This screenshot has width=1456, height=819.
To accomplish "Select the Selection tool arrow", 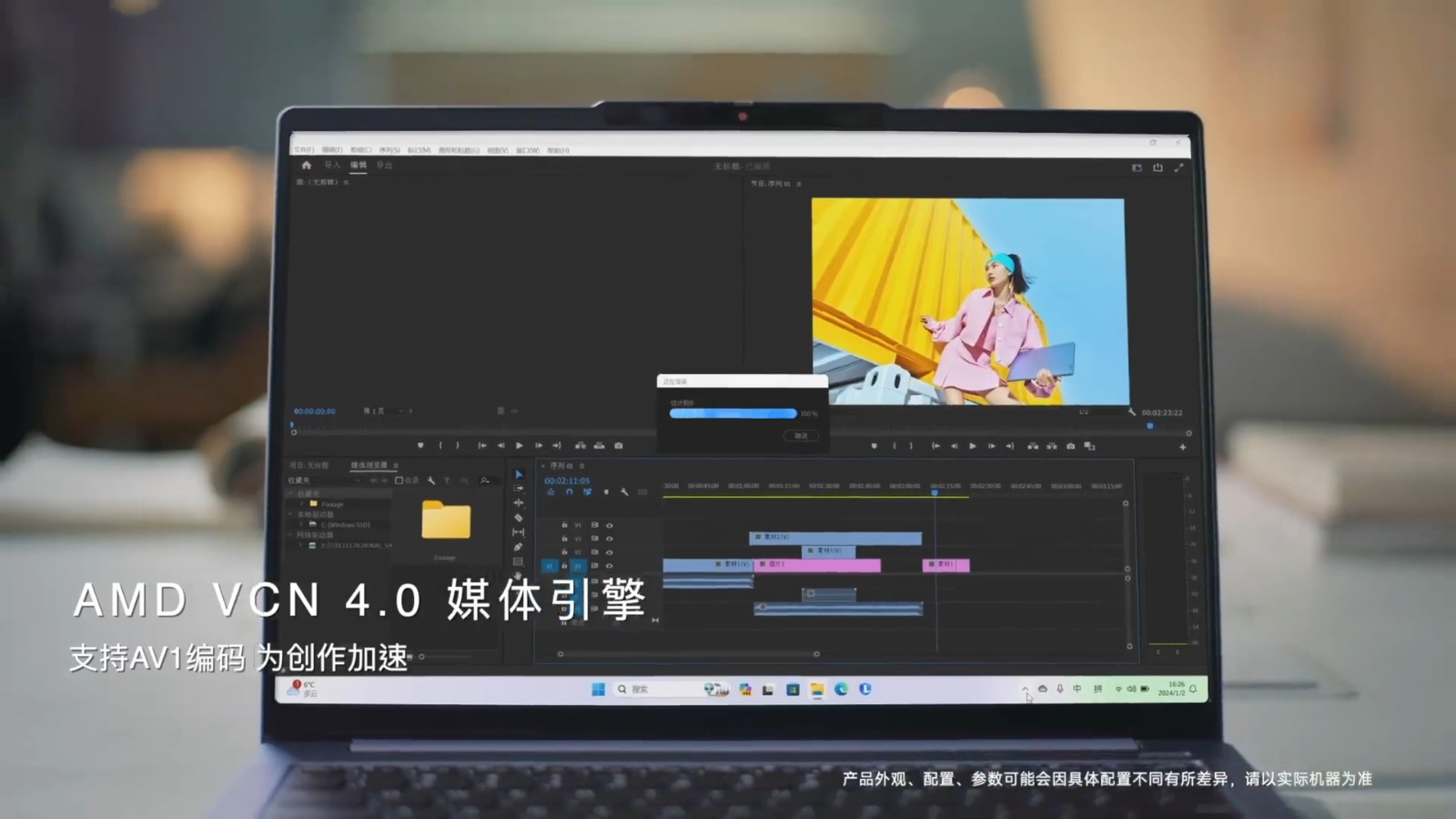I will (519, 474).
